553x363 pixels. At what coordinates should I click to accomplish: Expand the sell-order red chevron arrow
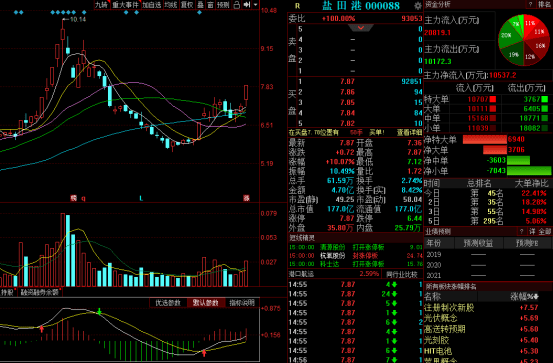pyautogui.click(x=360, y=28)
